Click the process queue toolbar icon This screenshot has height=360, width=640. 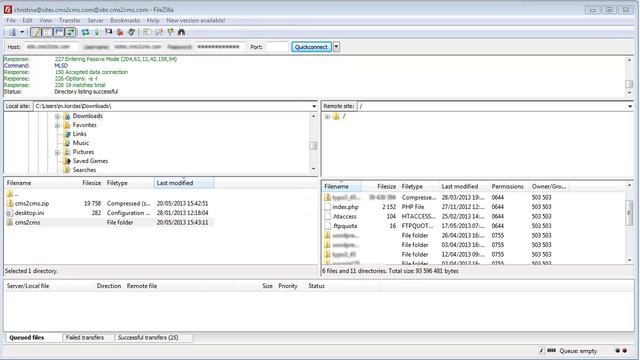97,32
